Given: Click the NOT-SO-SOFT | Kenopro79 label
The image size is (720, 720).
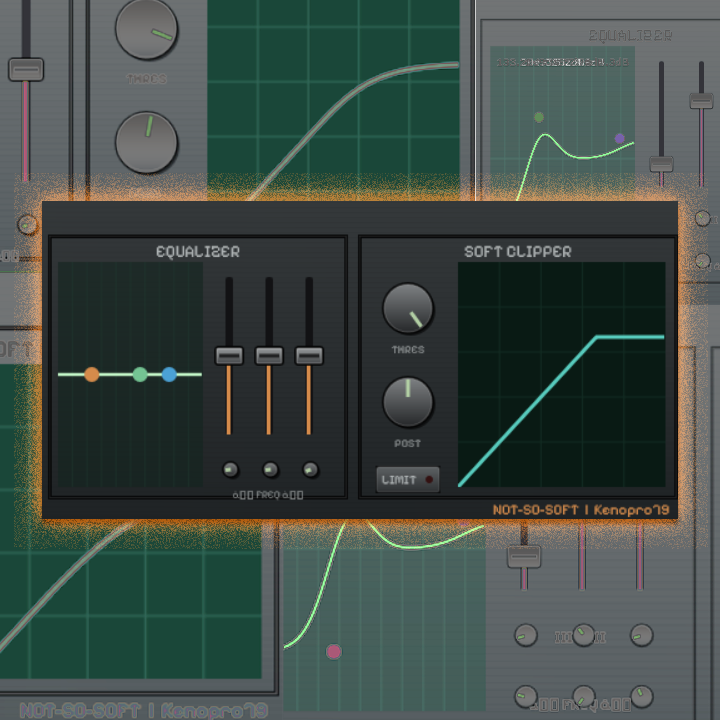Looking at the screenshot, I should 581,510.
